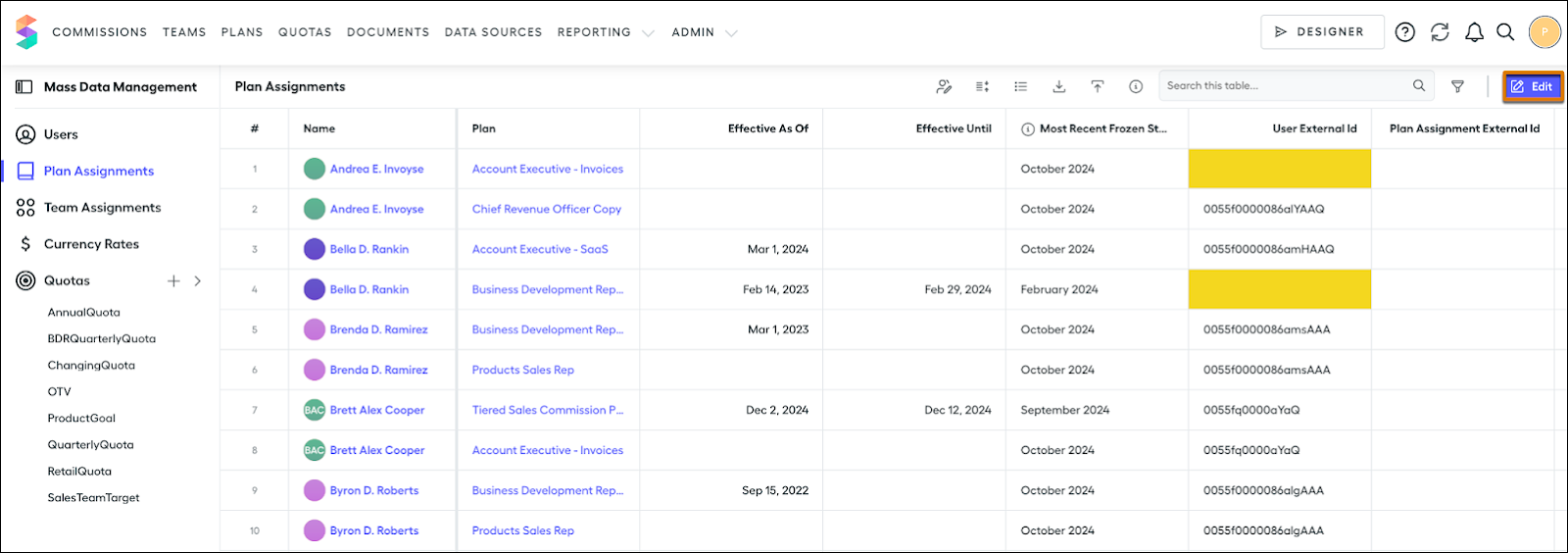Click Brett Alex Cooper avatar in row 7
Image resolution: width=1568 pixels, height=553 pixels.
[314, 410]
